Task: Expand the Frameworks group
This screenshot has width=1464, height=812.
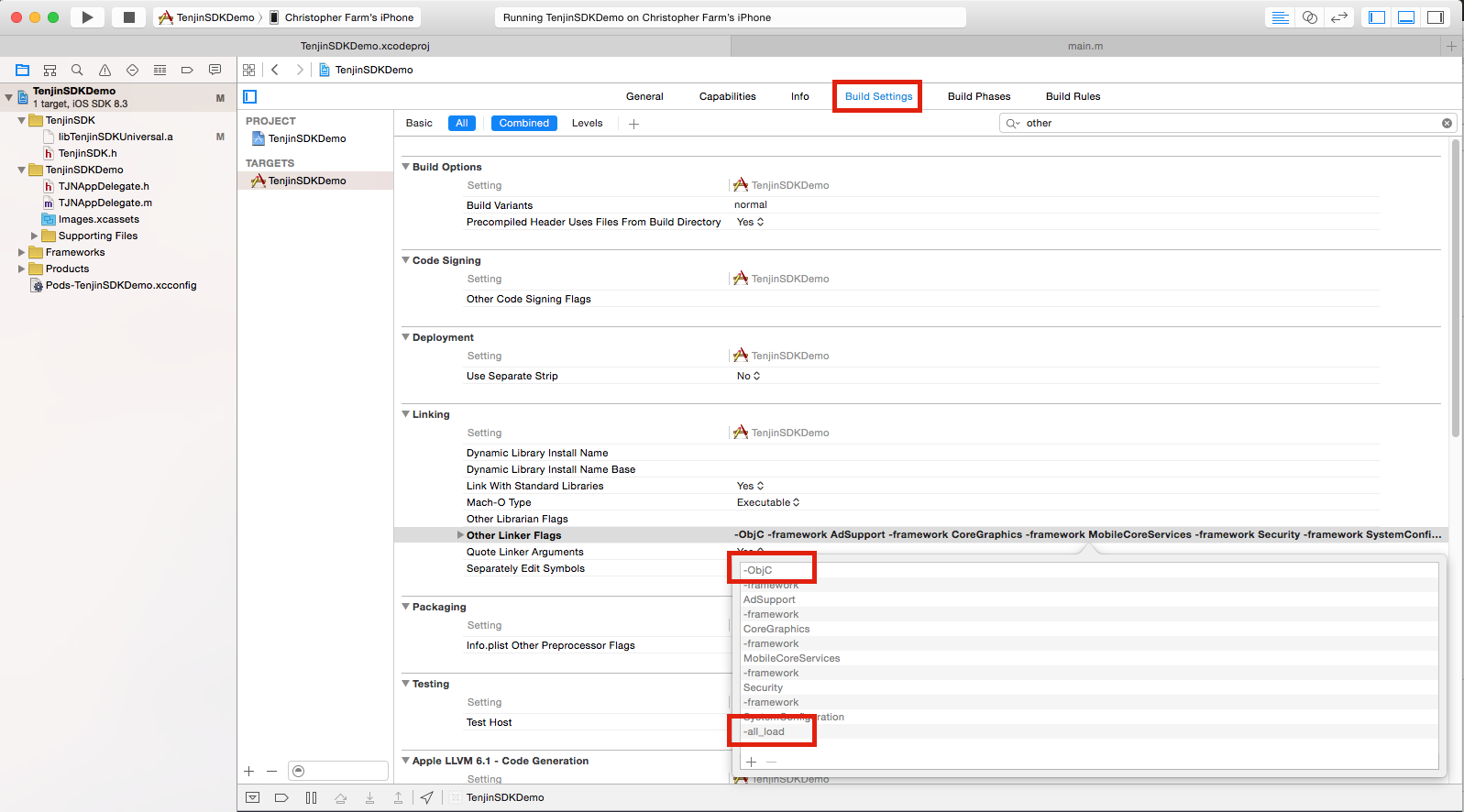Action: [x=22, y=252]
